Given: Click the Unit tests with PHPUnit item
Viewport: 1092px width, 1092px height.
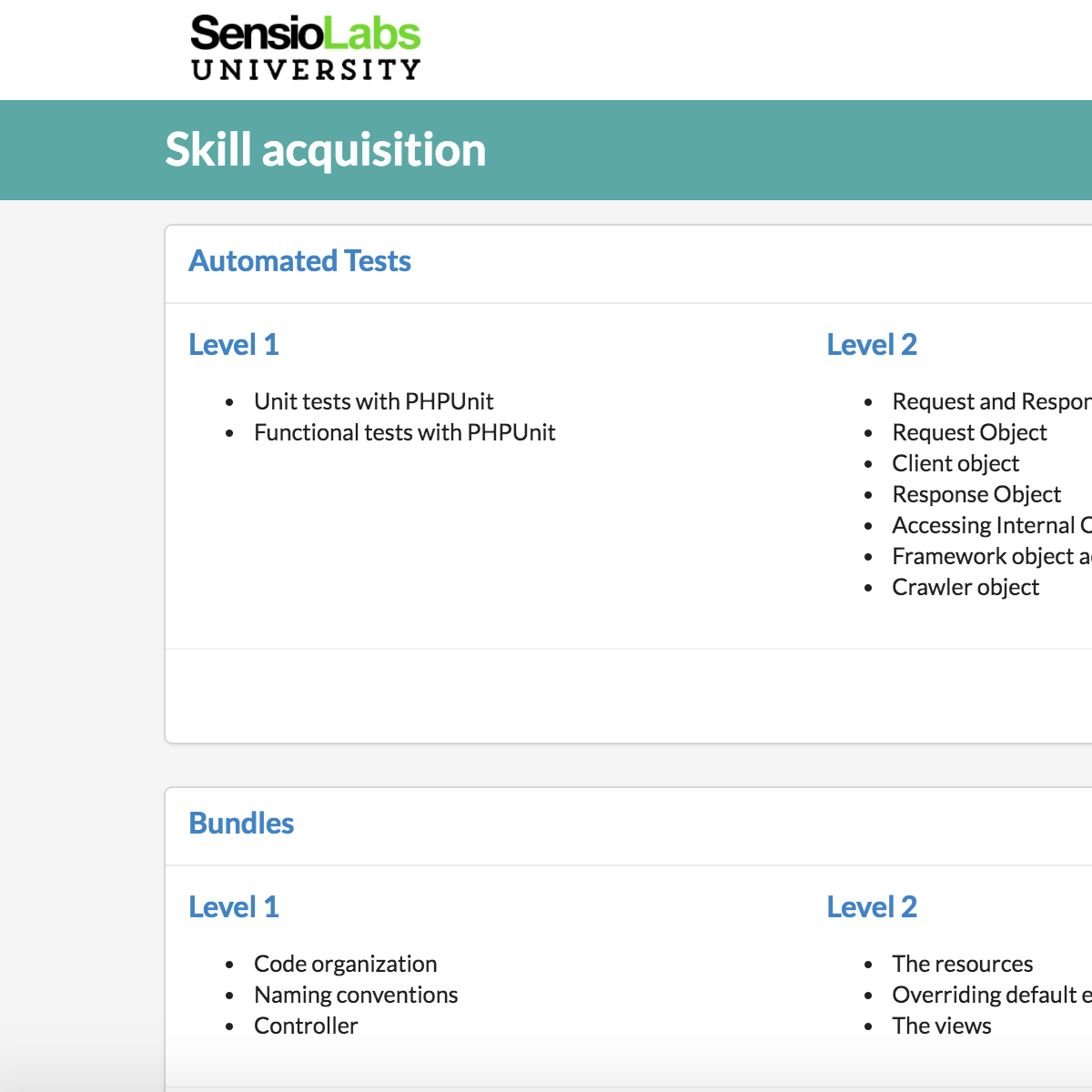Looking at the screenshot, I should click(x=373, y=401).
